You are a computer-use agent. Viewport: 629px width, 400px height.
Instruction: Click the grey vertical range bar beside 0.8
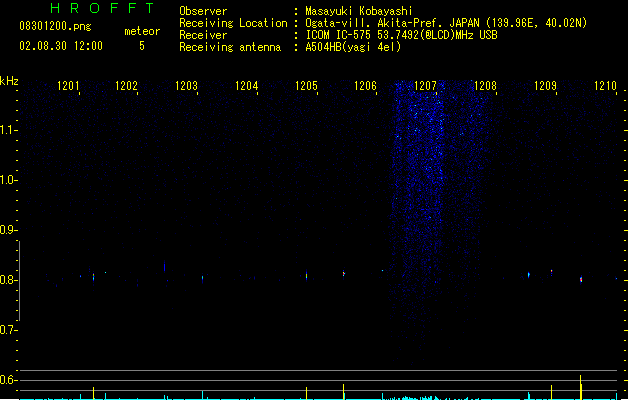(x=19, y=281)
